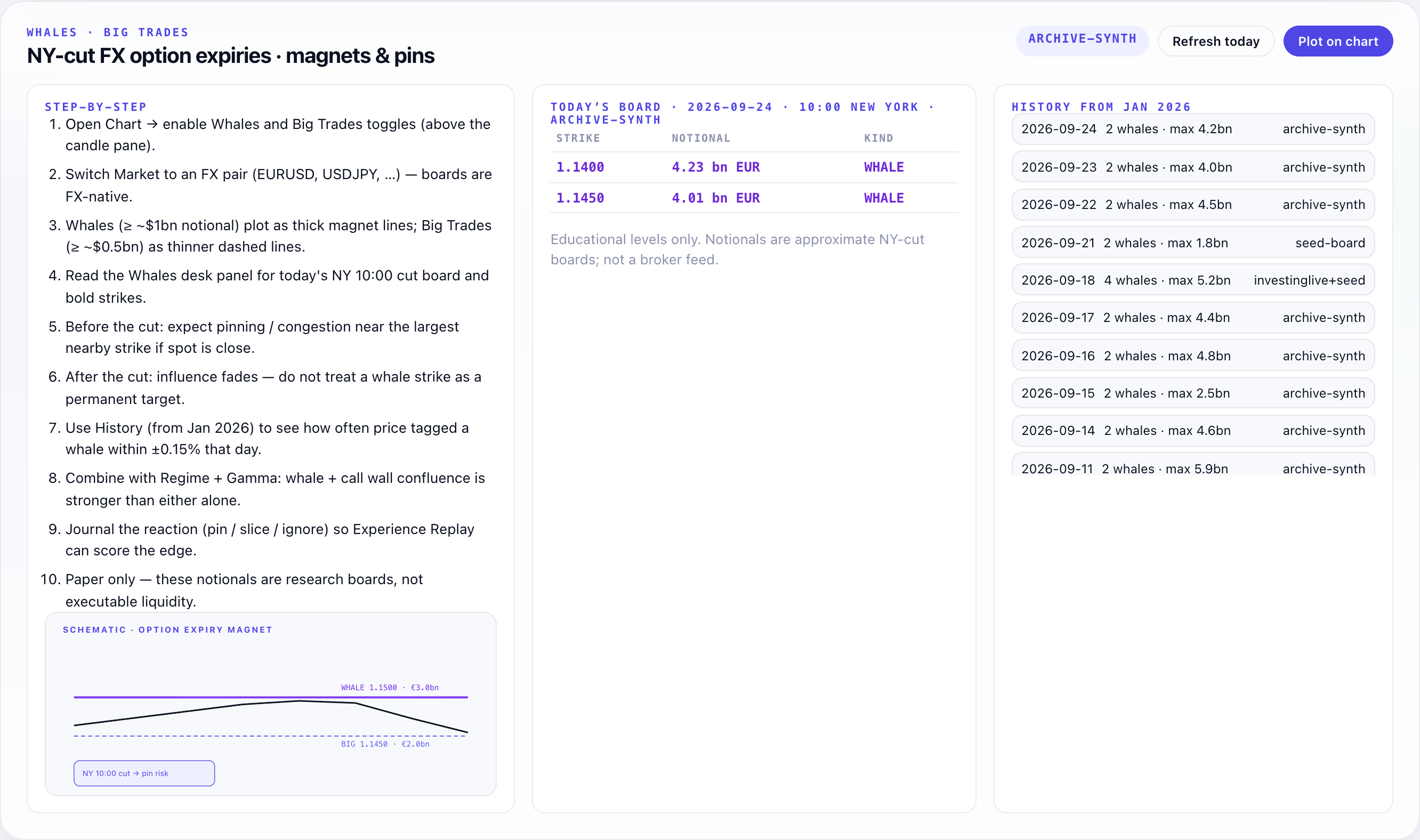Open history row 2026-09-23

click(1193, 167)
